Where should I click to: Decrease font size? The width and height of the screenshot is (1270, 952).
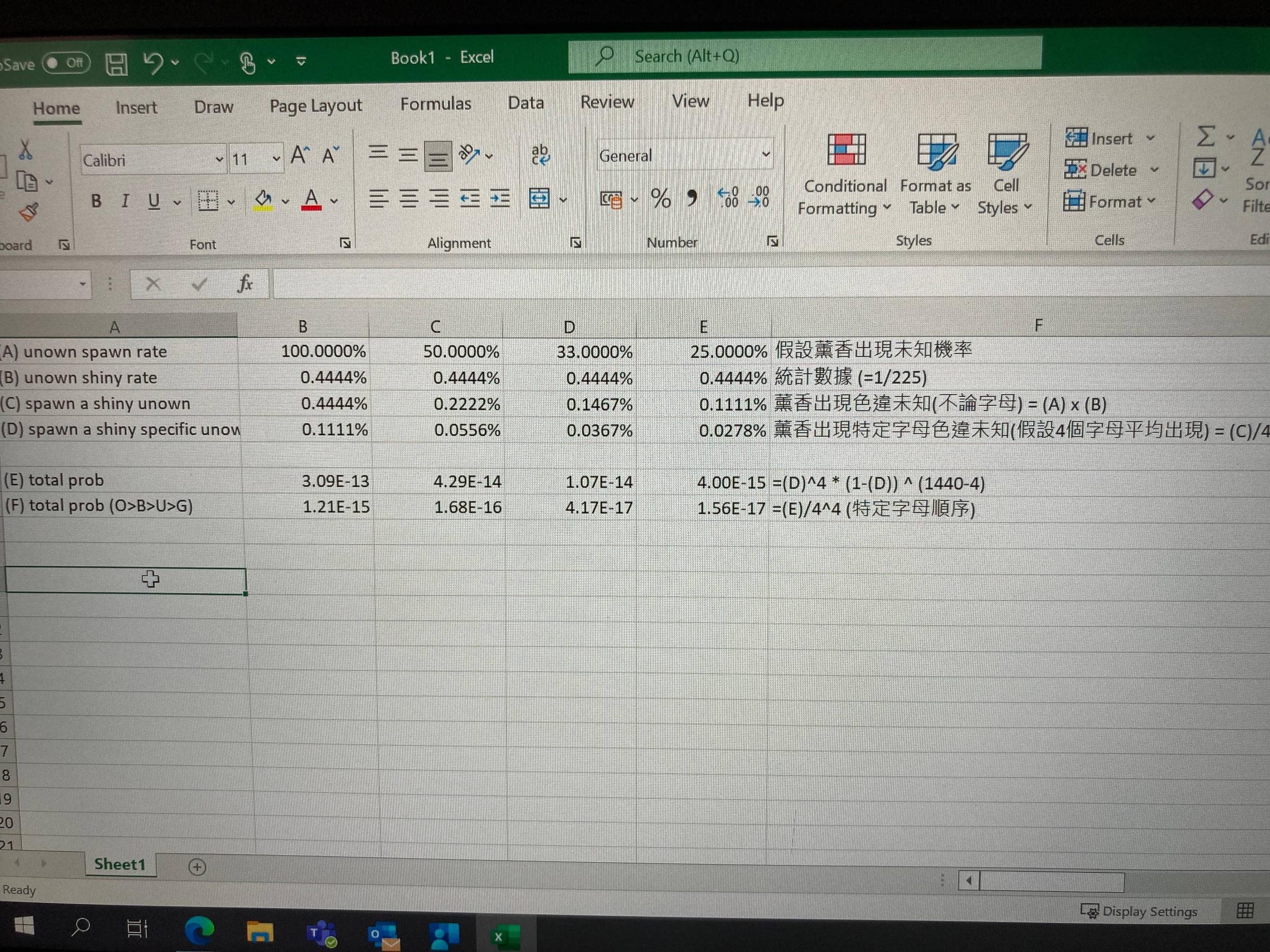pyautogui.click(x=330, y=155)
